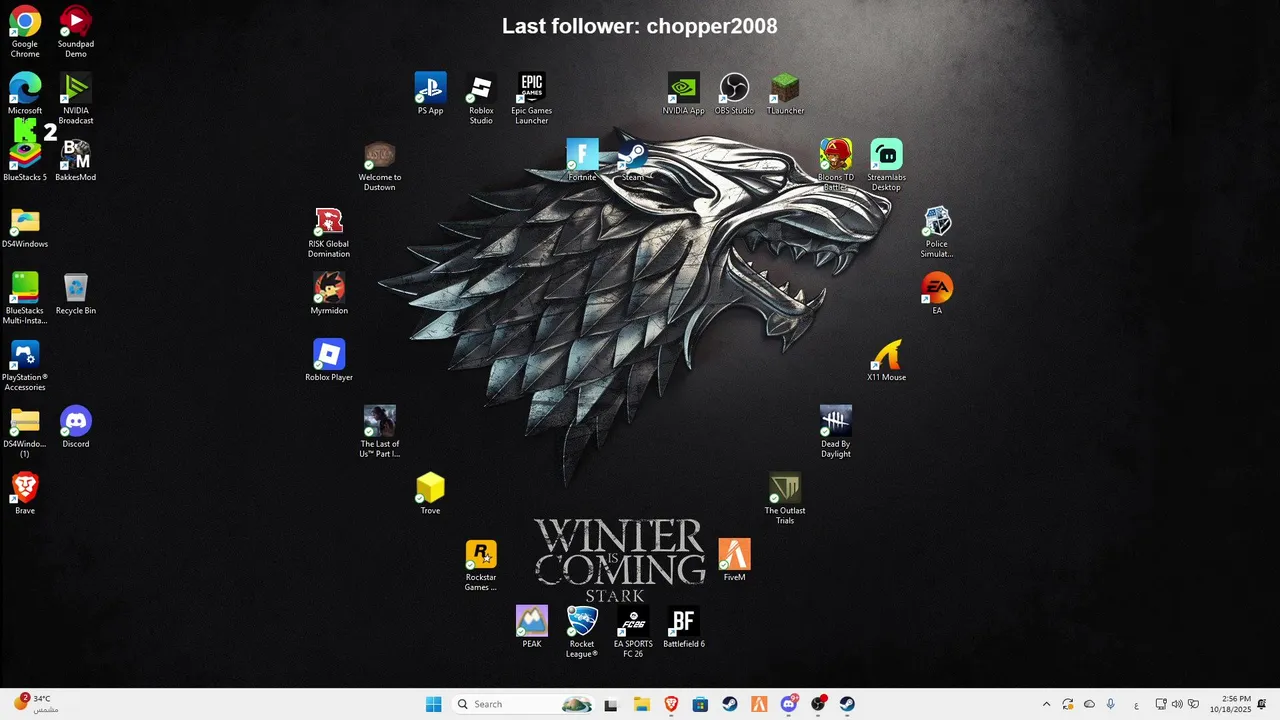Open Discord from the taskbar
The height and width of the screenshot is (720, 1280).
pyautogui.click(x=789, y=704)
